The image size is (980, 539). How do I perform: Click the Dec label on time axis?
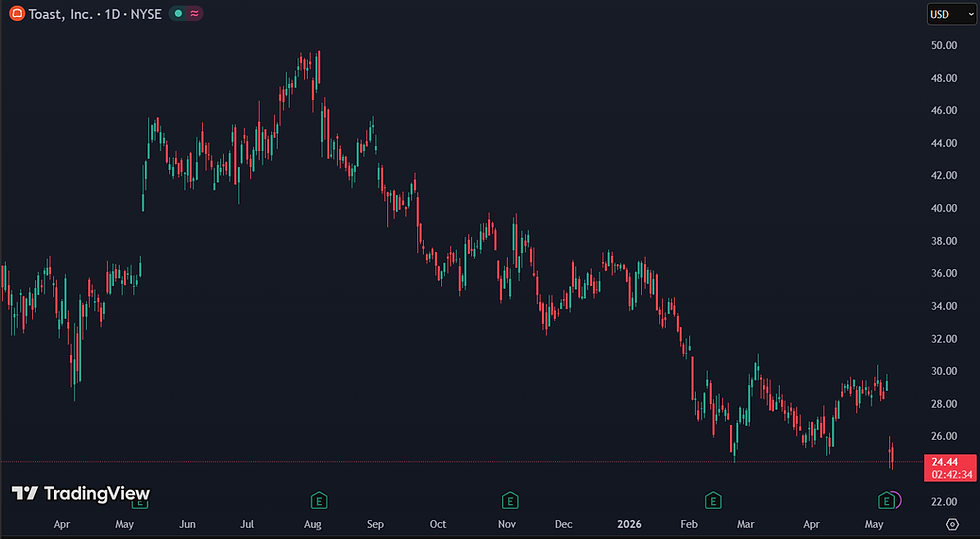pyautogui.click(x=564, y=525)
